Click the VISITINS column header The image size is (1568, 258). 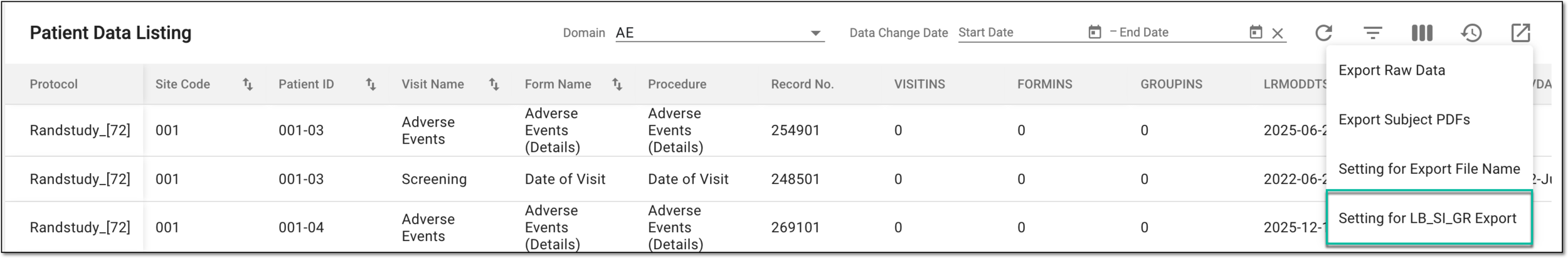point(919,84)
